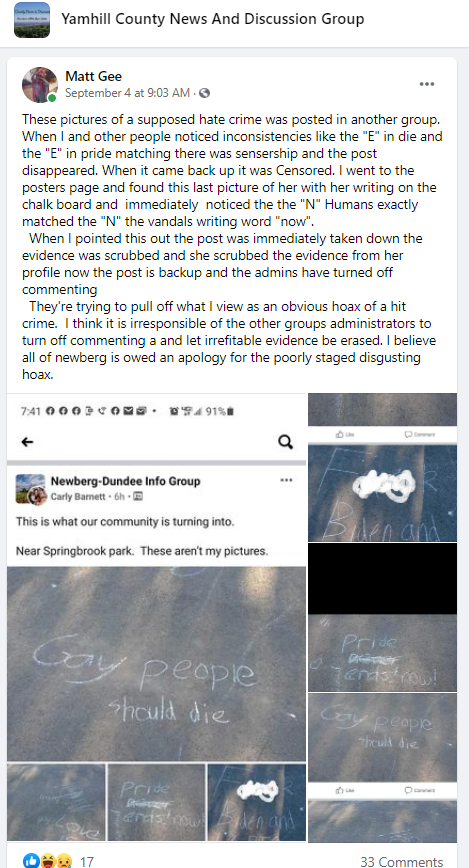View the 33 Comments link
Screen dimensions: 469x868
(x=401, y=861)
